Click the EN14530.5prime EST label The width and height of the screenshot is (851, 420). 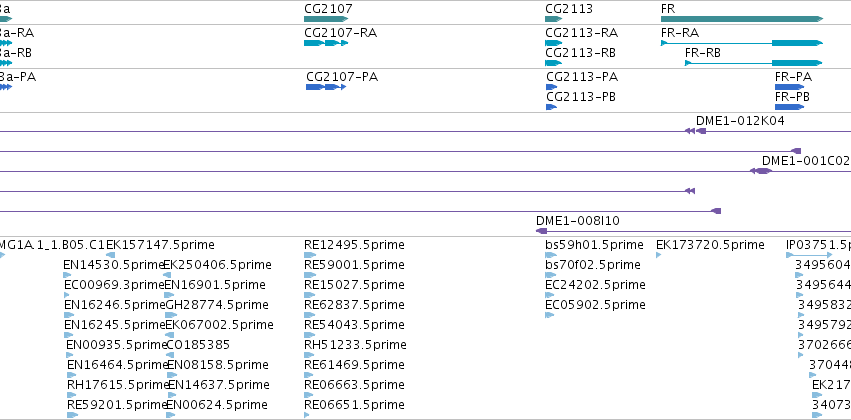click(113, 265)
